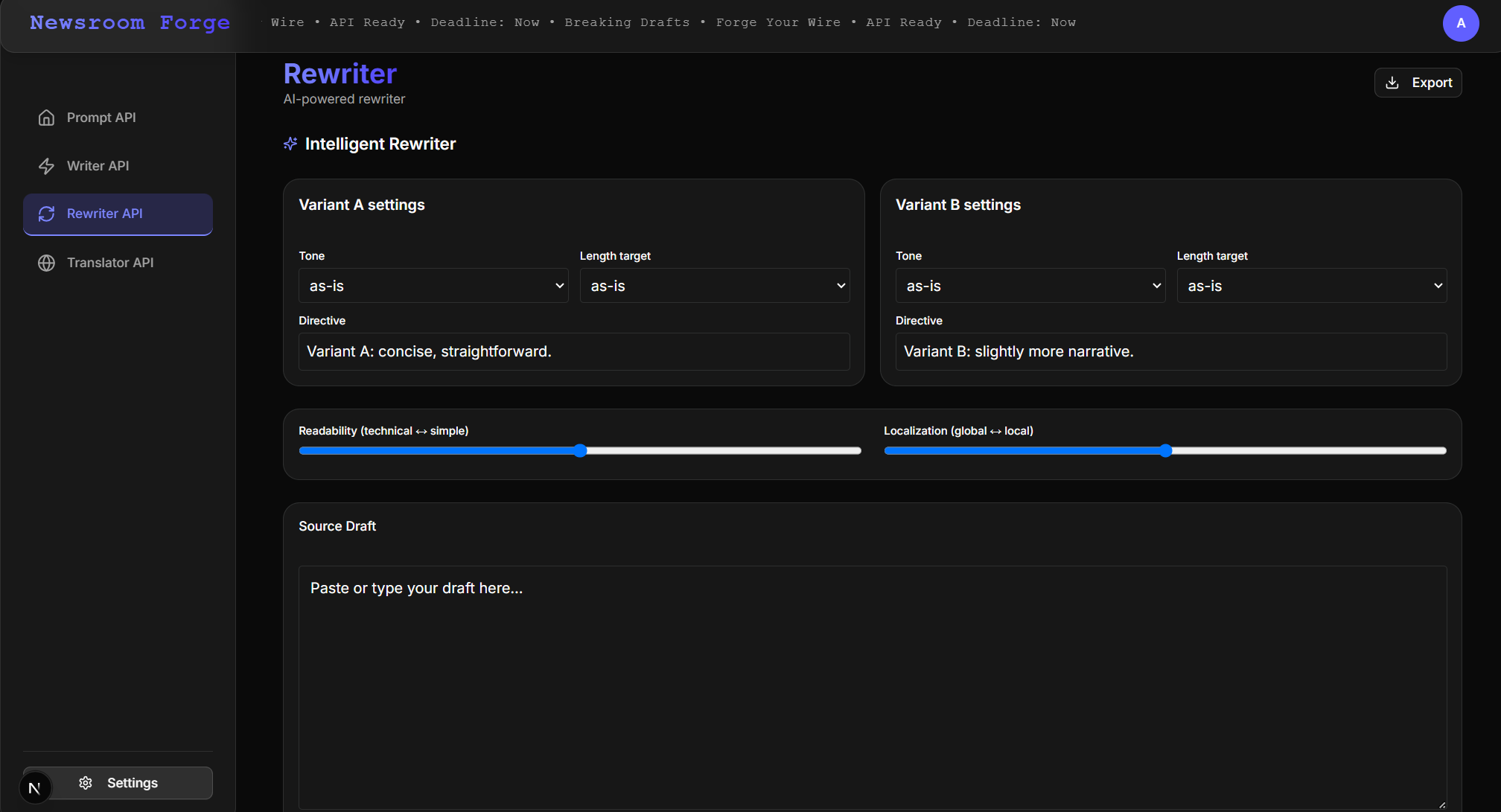
Task: Click the Export button
Action: [x=1418, y=83]
